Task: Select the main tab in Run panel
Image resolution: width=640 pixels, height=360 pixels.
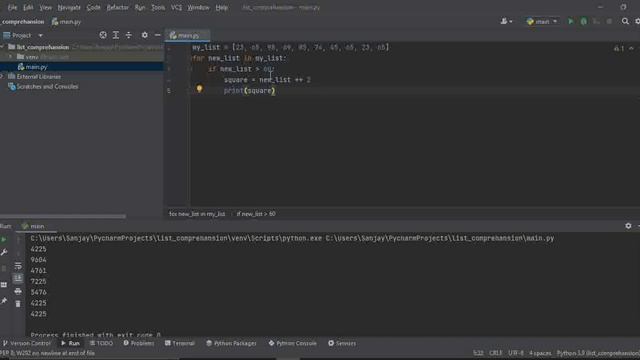Action: [x=33, y=226]
